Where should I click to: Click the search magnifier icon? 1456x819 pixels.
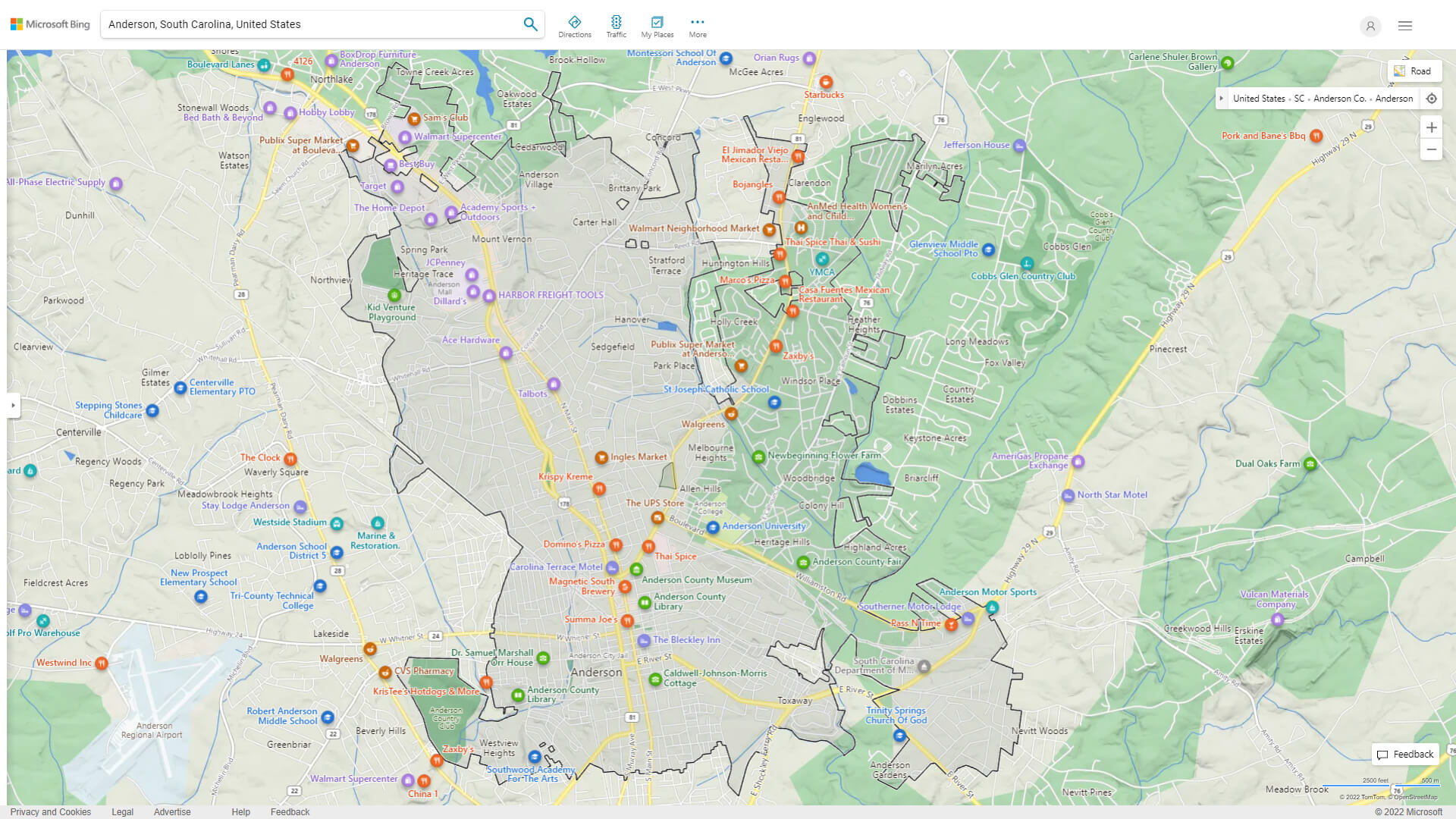point(530,24)
